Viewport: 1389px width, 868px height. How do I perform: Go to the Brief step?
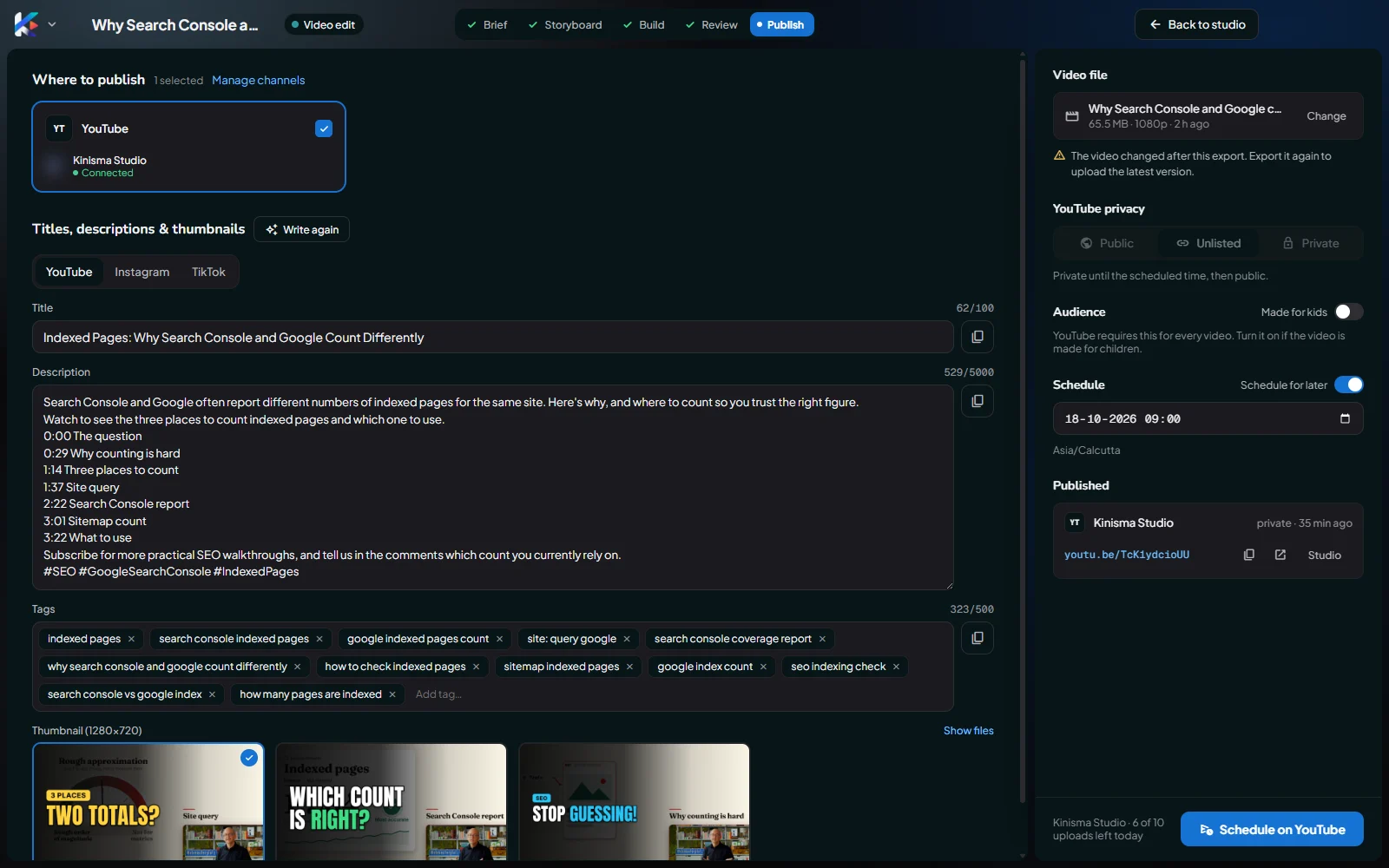click(487, 24)
